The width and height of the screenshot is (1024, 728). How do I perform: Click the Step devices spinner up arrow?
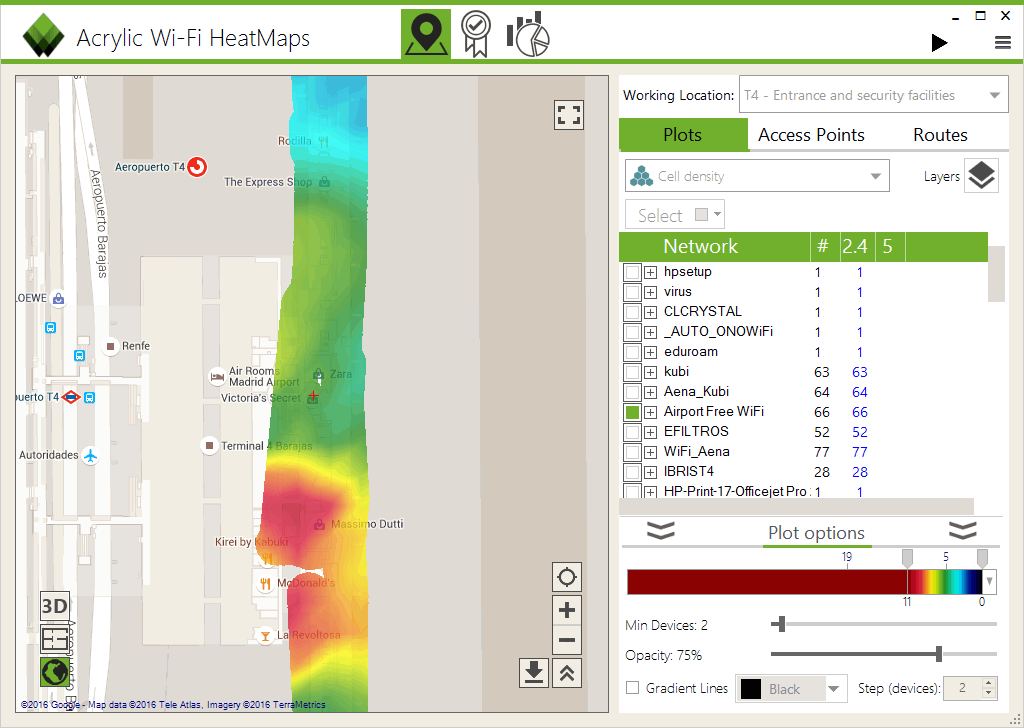click(x=989, y=682)
